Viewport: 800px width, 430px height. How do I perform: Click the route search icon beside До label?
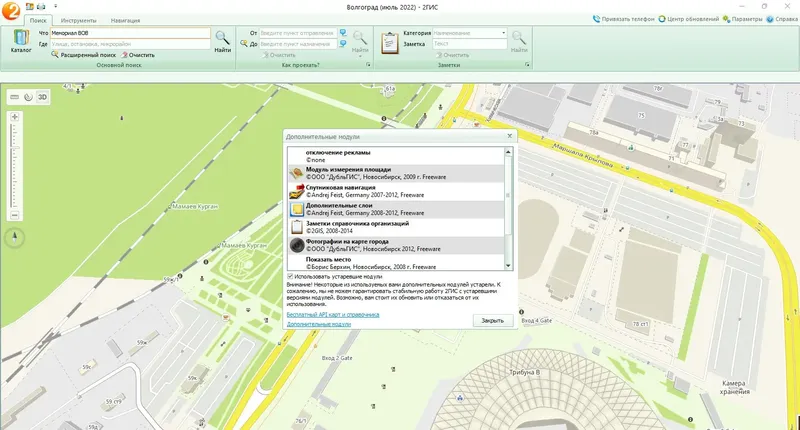[244, 44]
